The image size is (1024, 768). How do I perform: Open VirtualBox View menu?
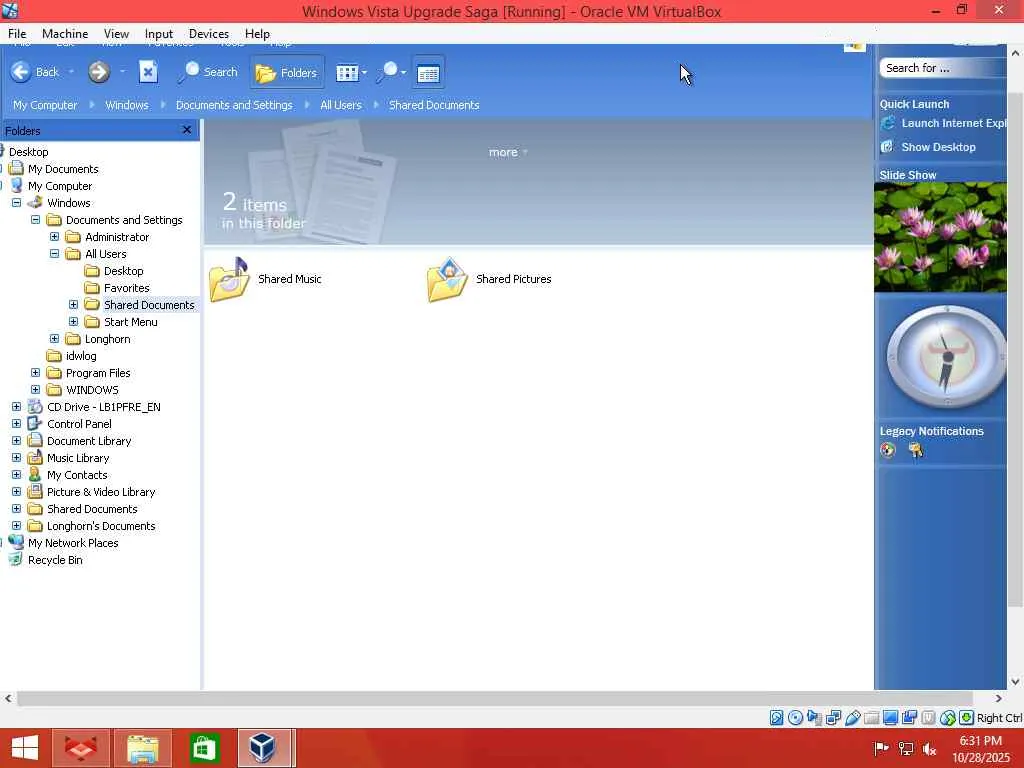pyautogui.click(x=116, y=33)
